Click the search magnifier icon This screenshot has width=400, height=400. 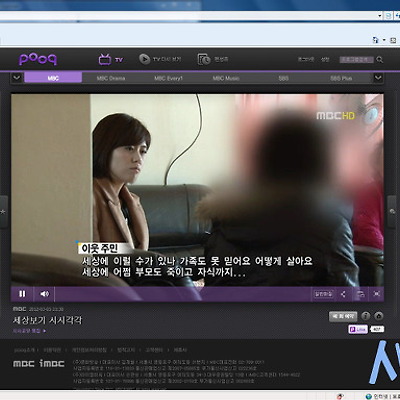pos(379,60)
